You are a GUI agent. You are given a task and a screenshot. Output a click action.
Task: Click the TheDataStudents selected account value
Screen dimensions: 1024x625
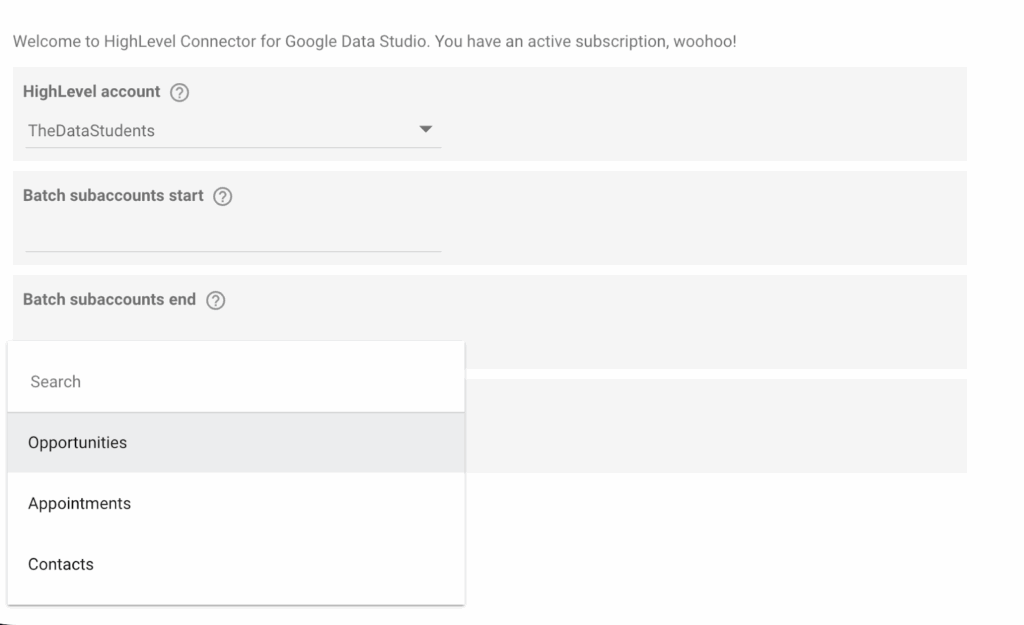(x=92, y=130)
